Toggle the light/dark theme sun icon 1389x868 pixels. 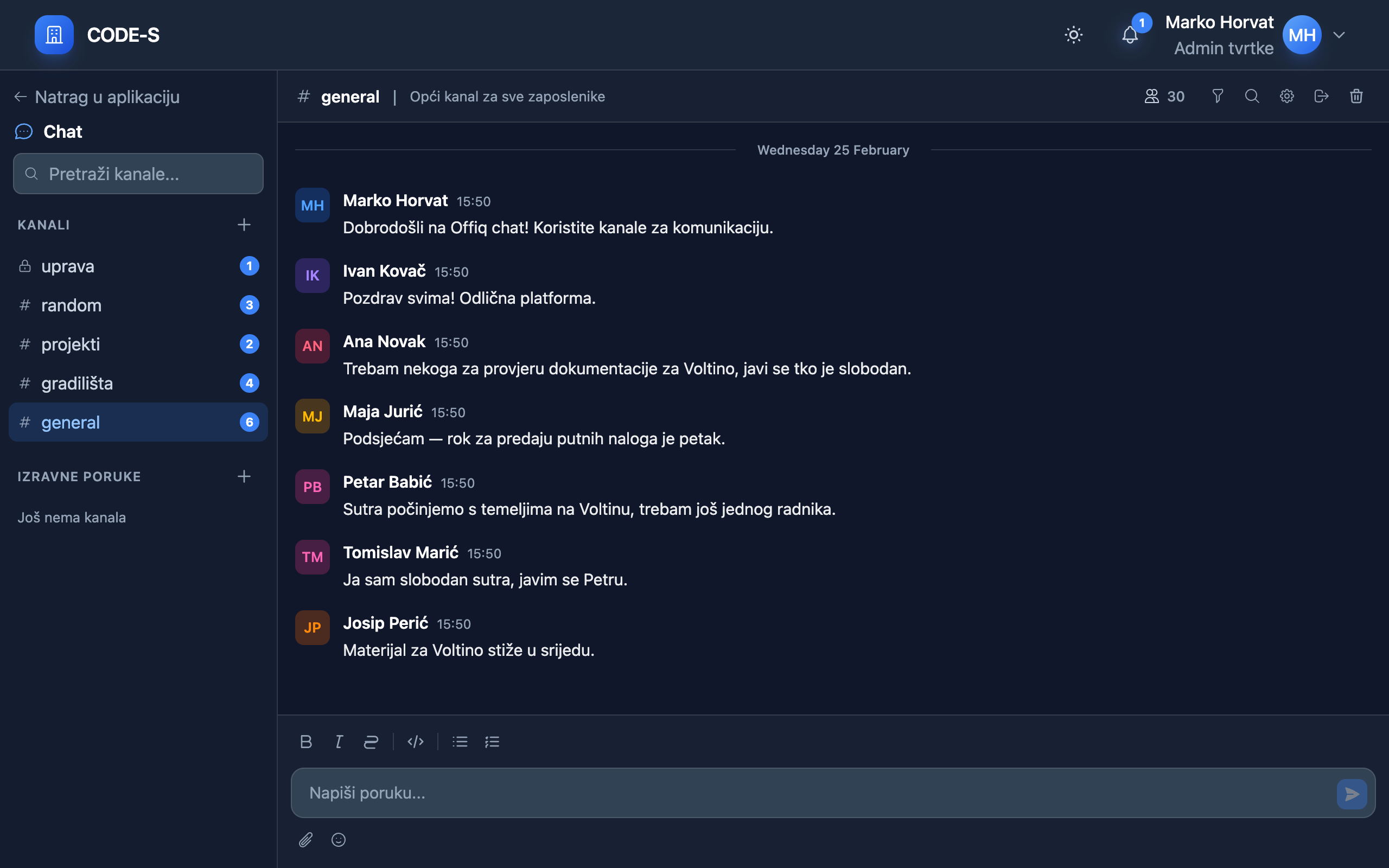click(x=1073, y=35)
